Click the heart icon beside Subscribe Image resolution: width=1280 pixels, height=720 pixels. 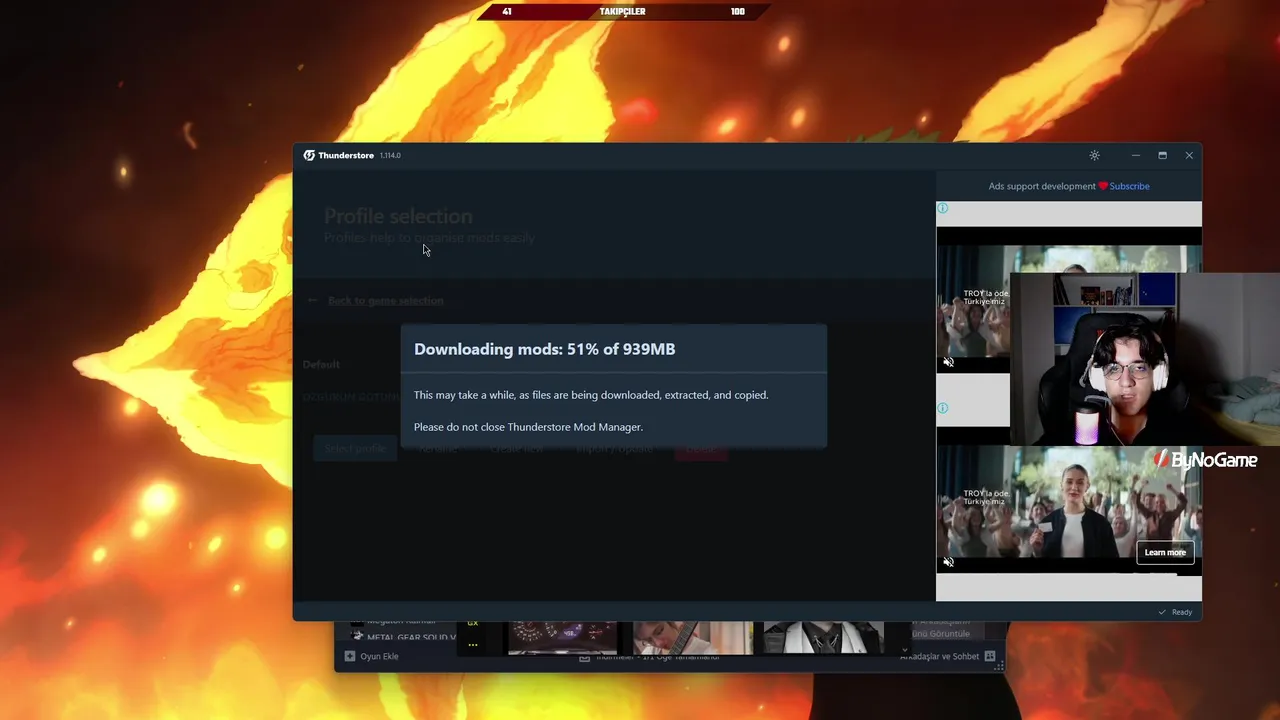pyautogui.click(x=1103, y=186)
